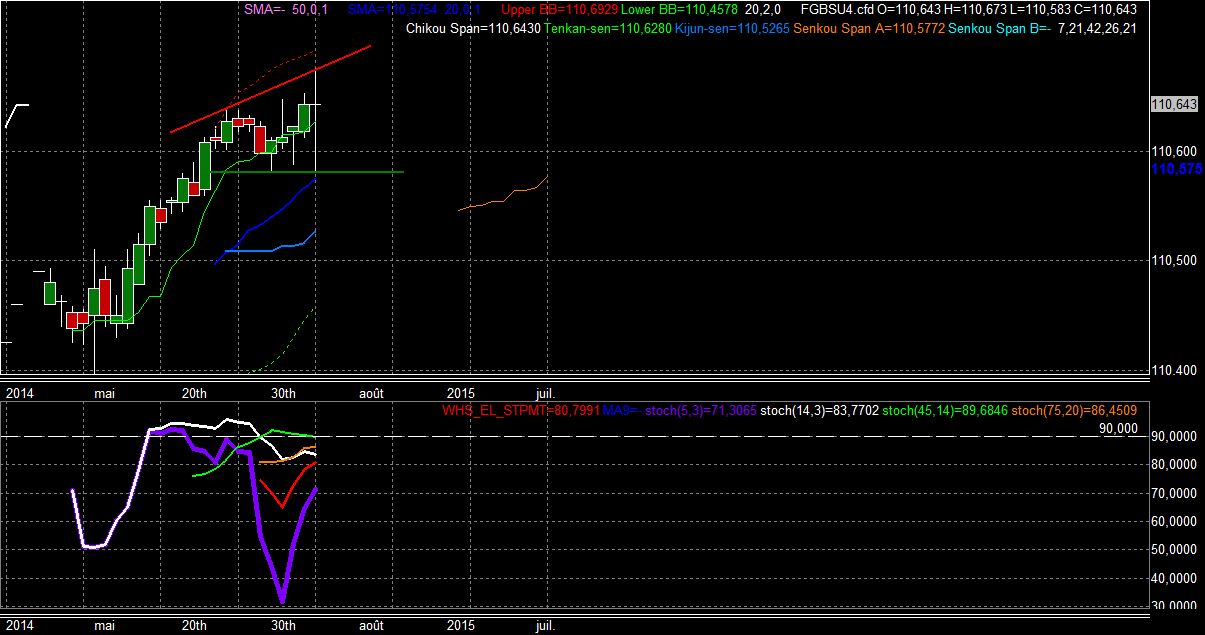This screenshot has width=1205, height=635.
Task: Click the blue 110,575 price axis value
Action: pos(1176,170)
